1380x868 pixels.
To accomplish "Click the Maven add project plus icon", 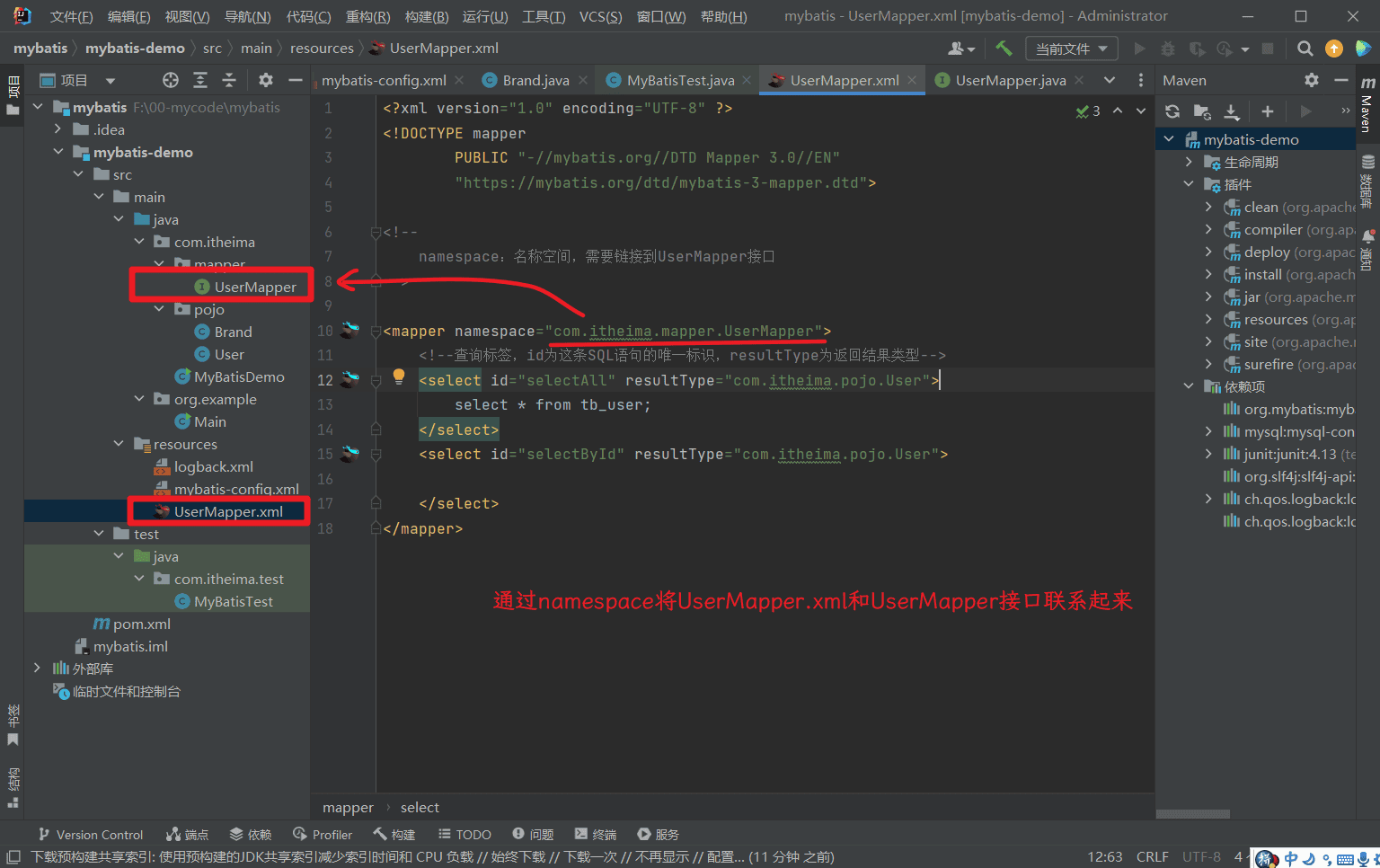I will pyautogui.click(x=1267, y=111).
